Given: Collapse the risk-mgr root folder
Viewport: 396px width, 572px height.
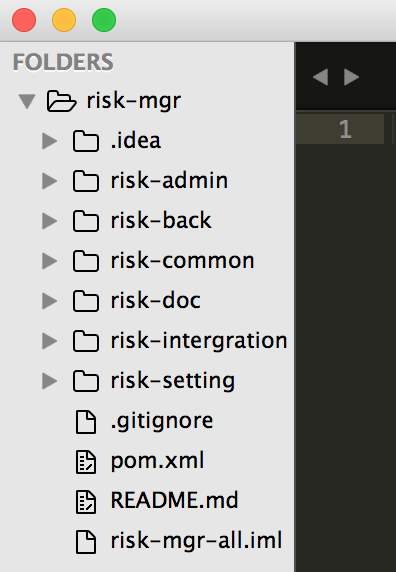Looking at the screenshot, I should 27,101.
